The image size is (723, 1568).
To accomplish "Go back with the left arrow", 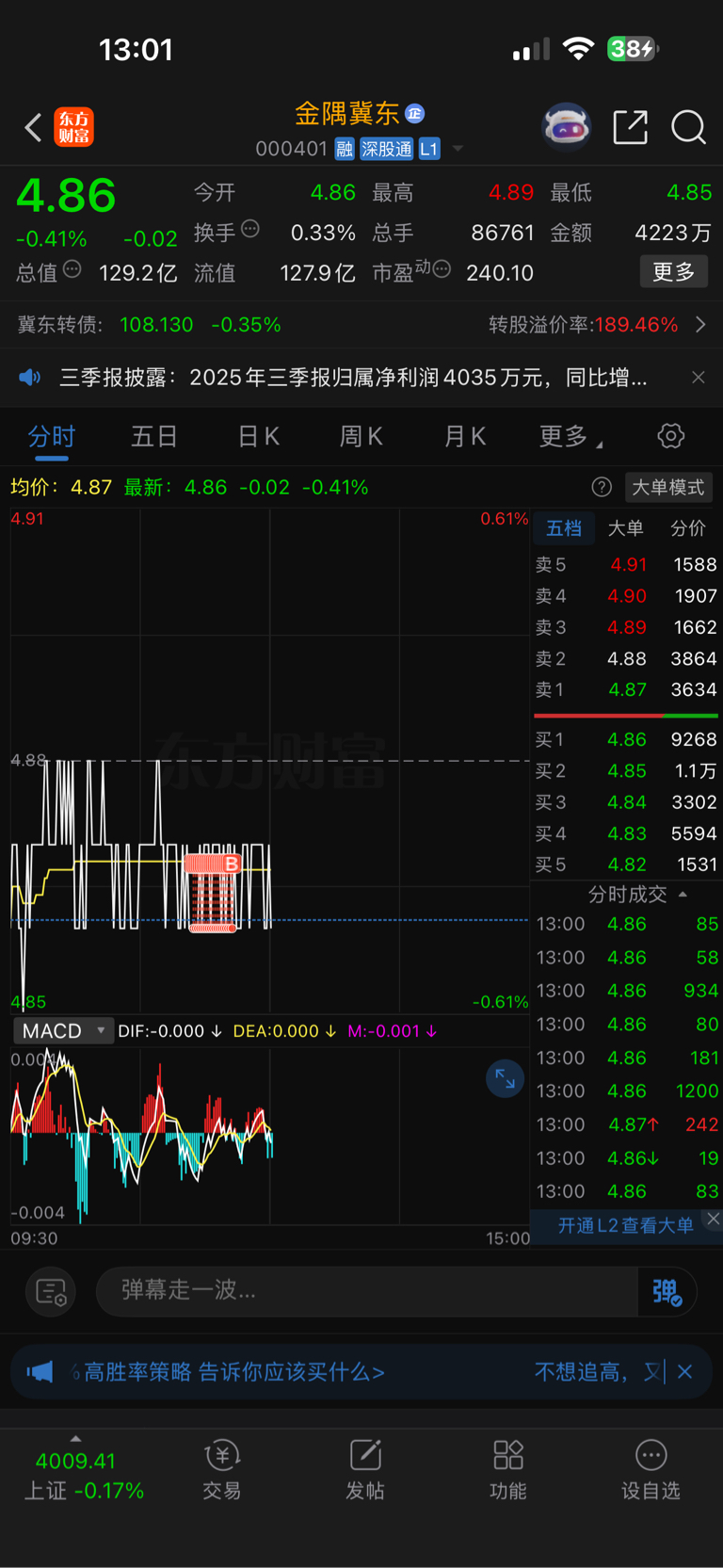I will [33, 127].
